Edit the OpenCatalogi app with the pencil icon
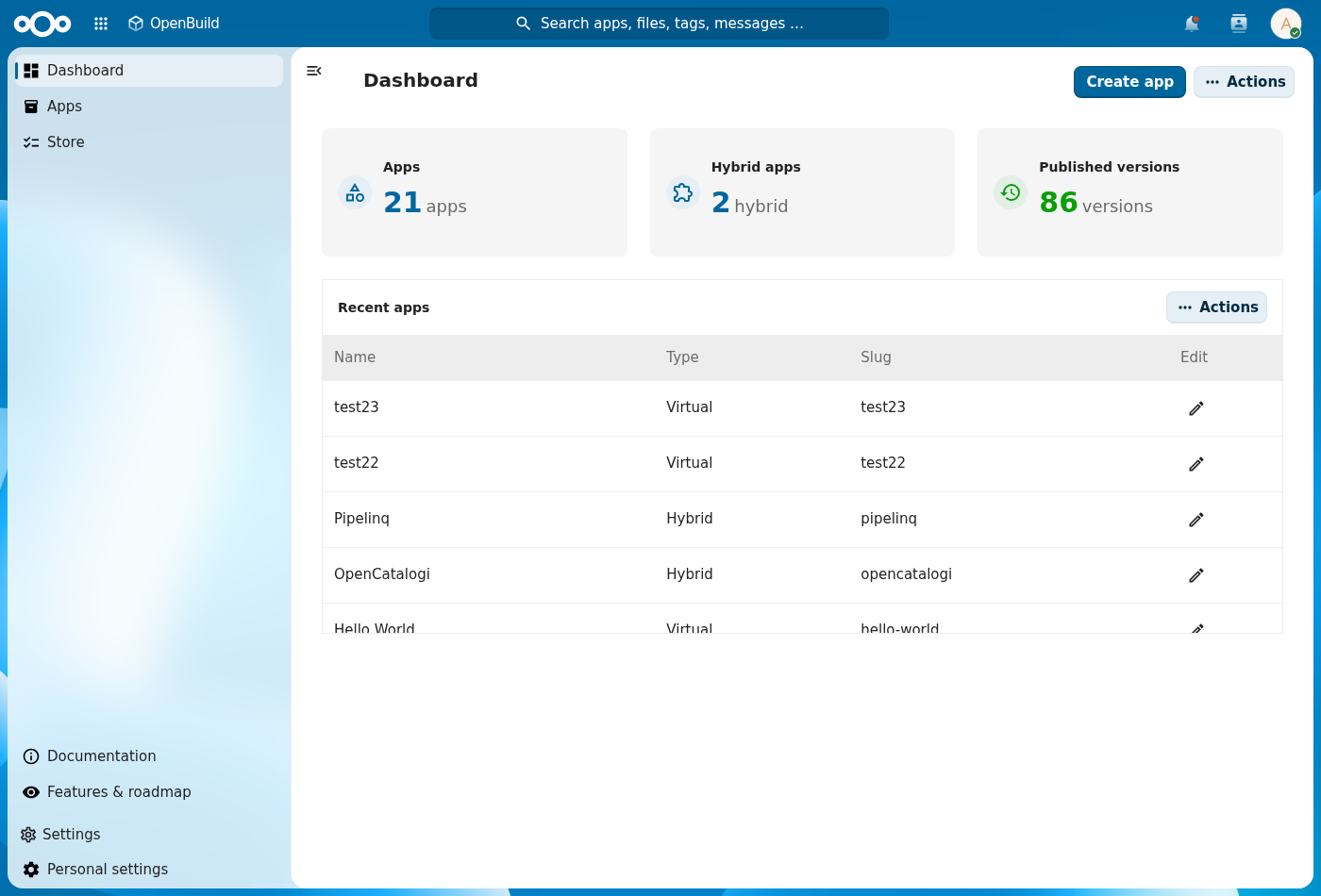Screen dimensions: 1321x896 (1196, 575)
